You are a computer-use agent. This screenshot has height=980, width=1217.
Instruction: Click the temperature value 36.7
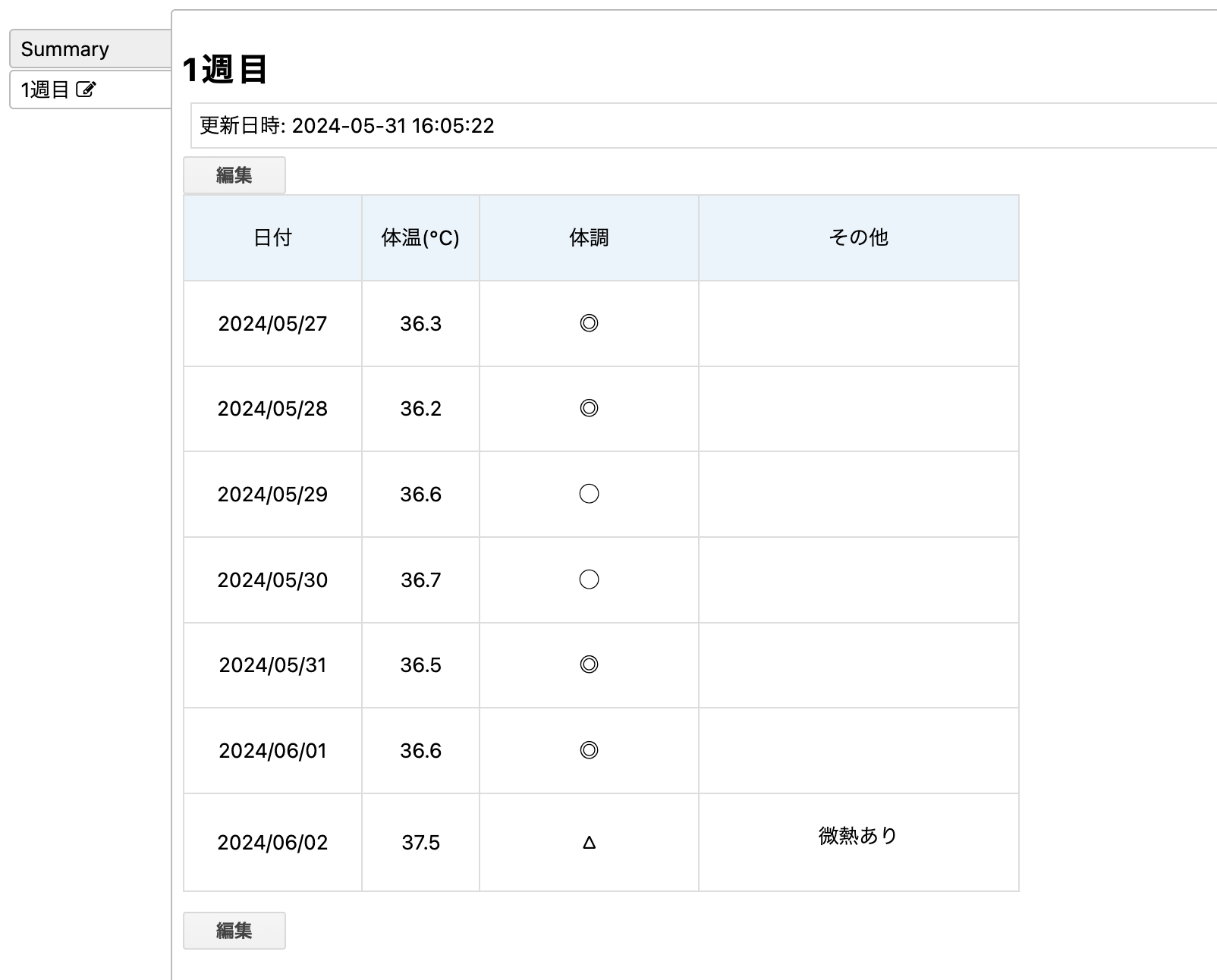[x=420, y=580]
